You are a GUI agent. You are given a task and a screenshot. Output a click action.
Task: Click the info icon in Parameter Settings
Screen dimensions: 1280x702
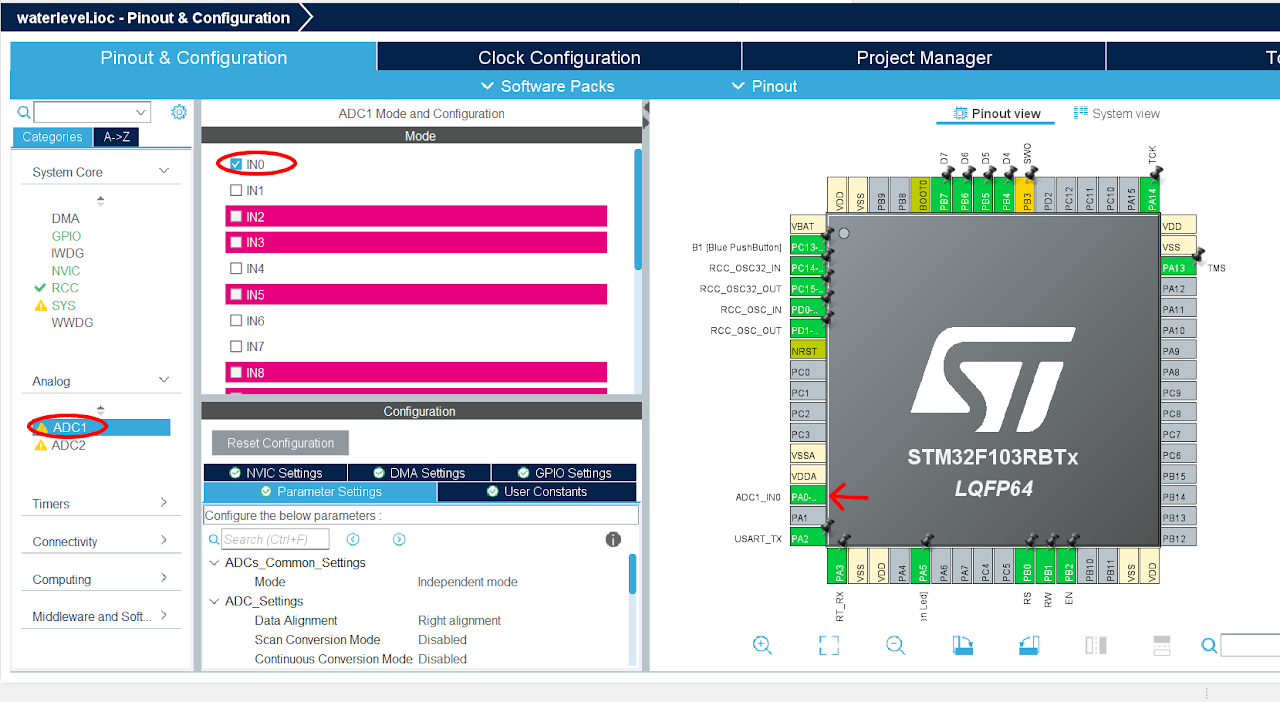click(x=614, y=539)
